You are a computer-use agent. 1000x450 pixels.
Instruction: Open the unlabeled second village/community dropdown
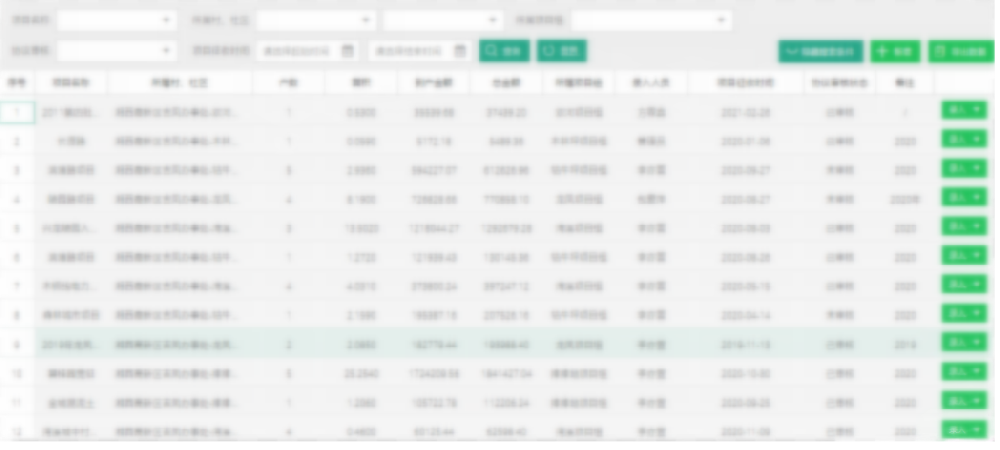click(444, 20)
